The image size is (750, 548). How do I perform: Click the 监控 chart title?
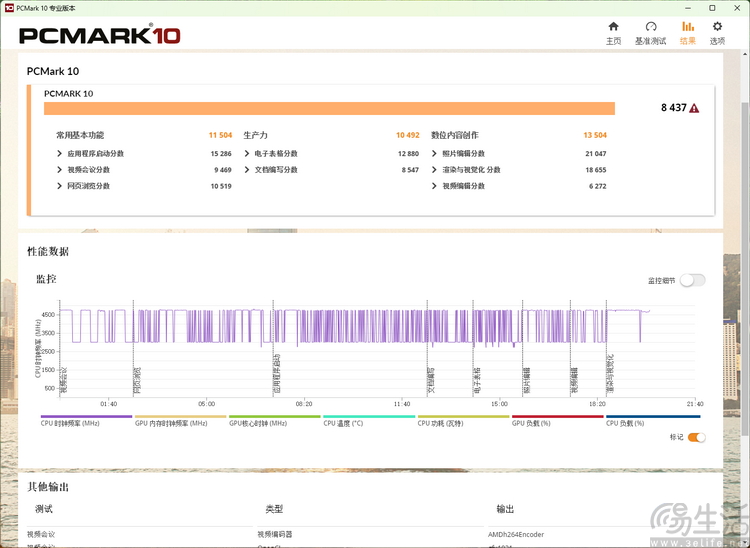(x=46, y=279)
